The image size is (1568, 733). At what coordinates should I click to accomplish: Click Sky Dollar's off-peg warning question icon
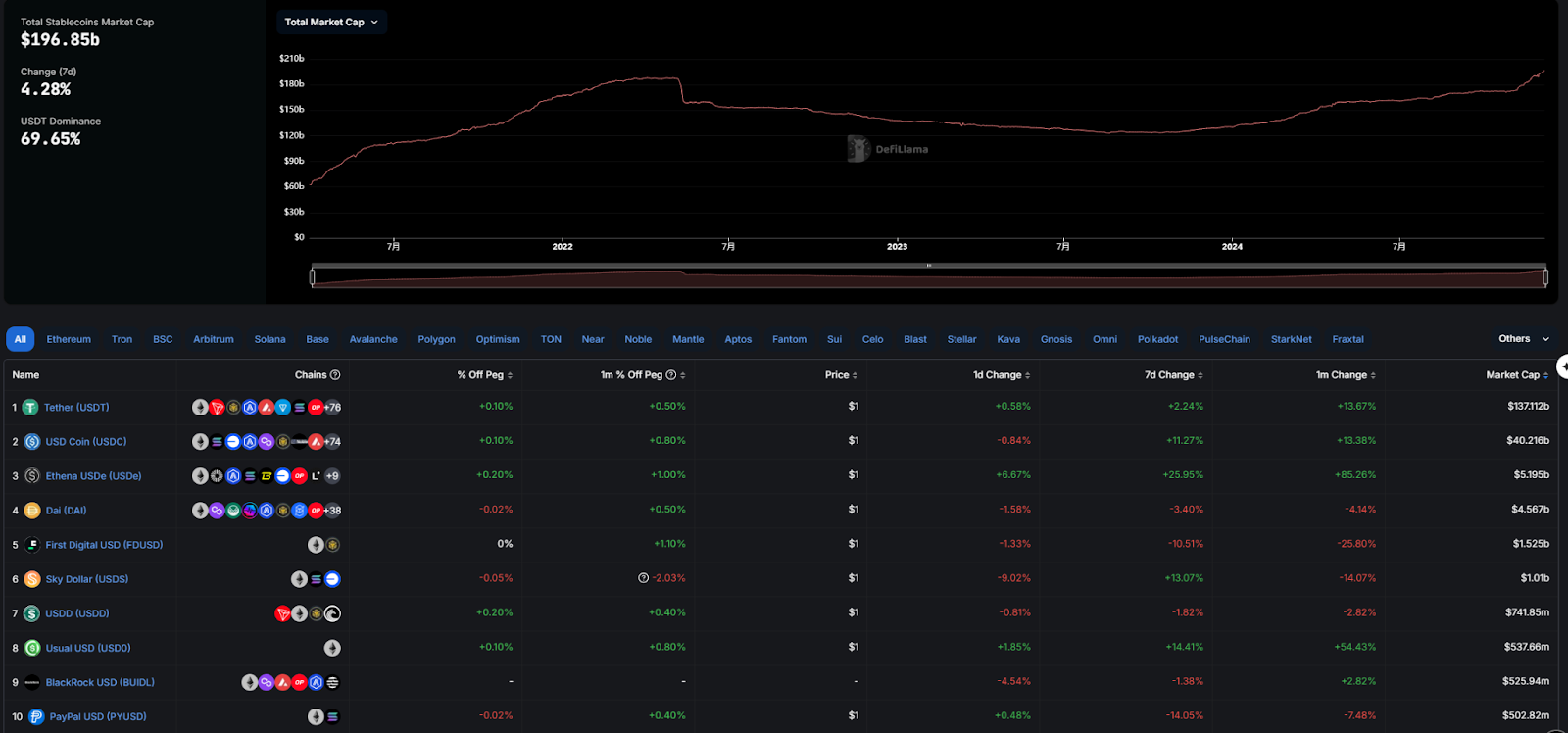643,578
